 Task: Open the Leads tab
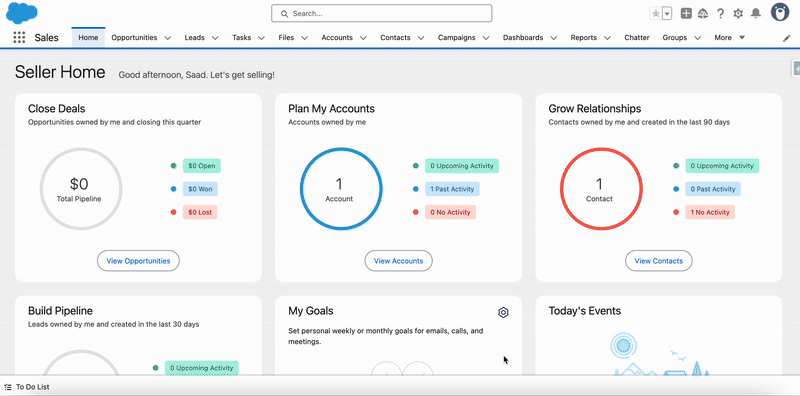(194, 37)
